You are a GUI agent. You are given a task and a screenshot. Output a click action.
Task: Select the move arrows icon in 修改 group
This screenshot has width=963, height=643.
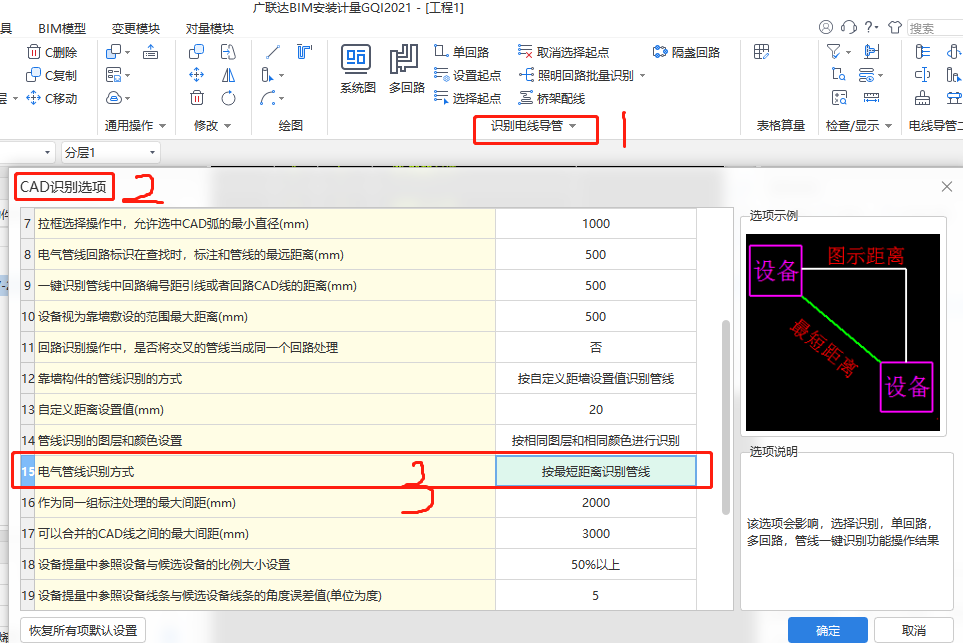click(x=197, y=75)
